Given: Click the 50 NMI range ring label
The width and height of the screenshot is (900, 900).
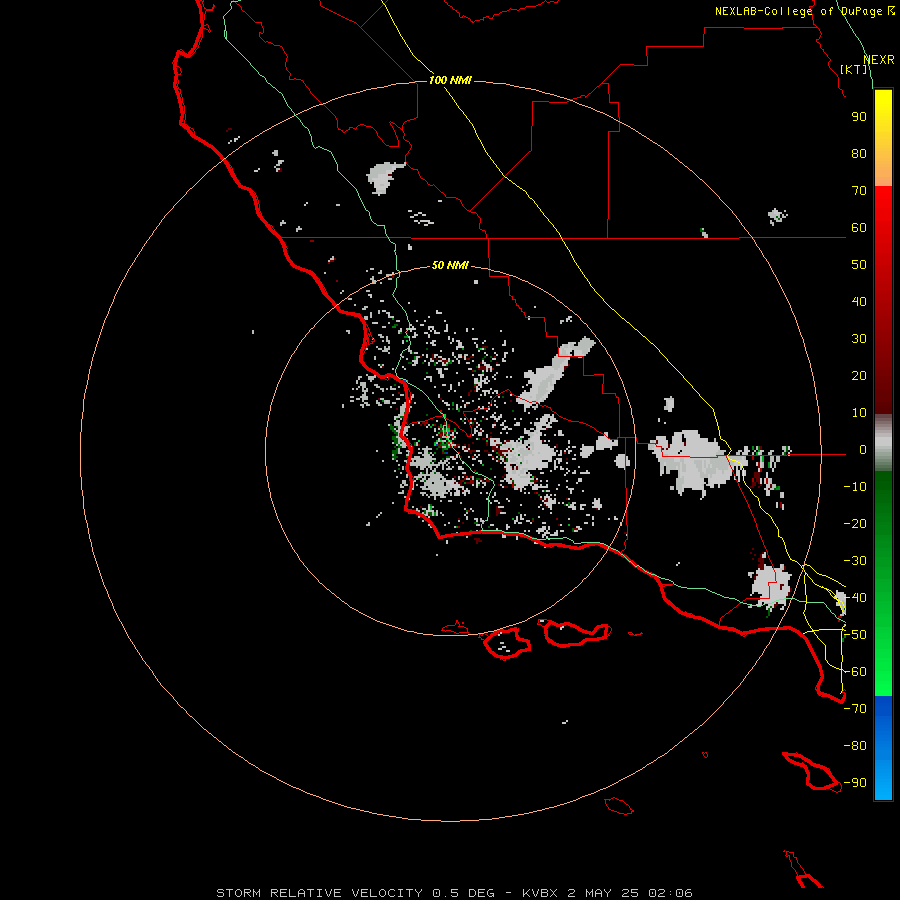Looking at the screenshot, I should 450,265.
